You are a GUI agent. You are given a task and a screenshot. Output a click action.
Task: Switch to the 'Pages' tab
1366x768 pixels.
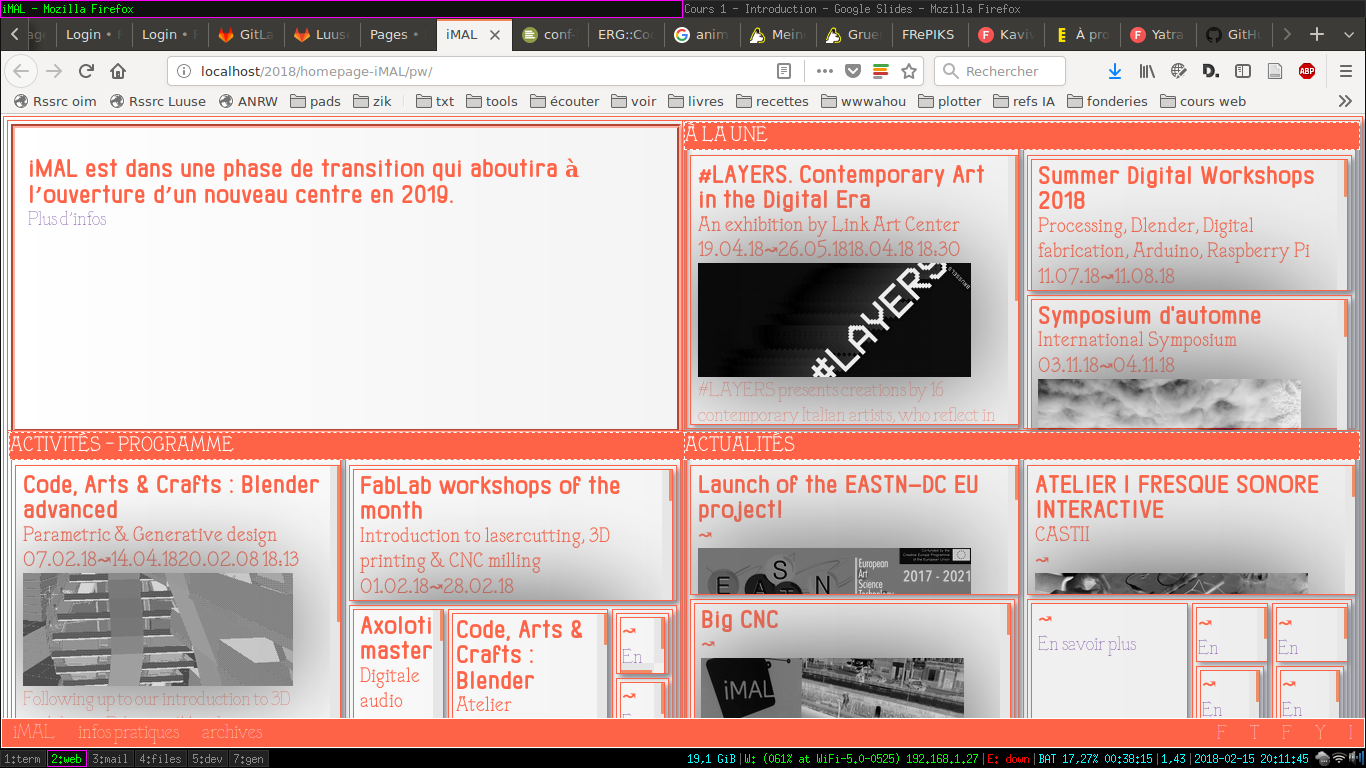tap(389, 34)
